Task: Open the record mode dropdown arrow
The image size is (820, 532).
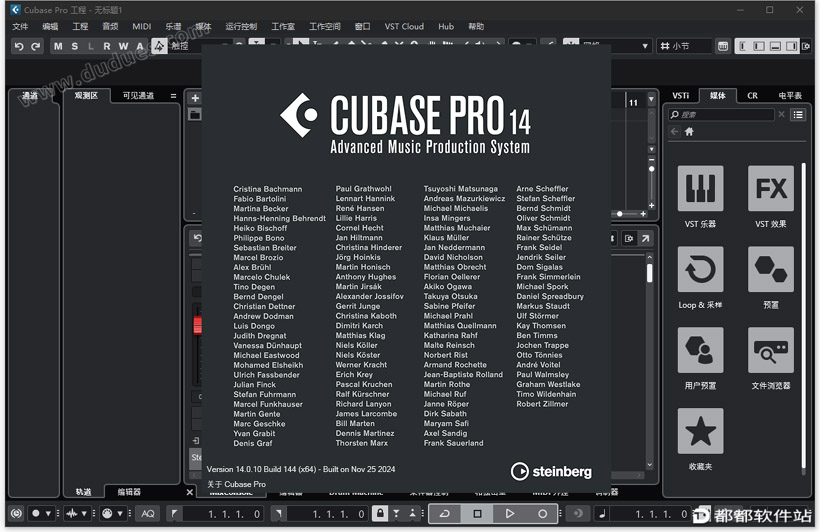Action: 48,514
